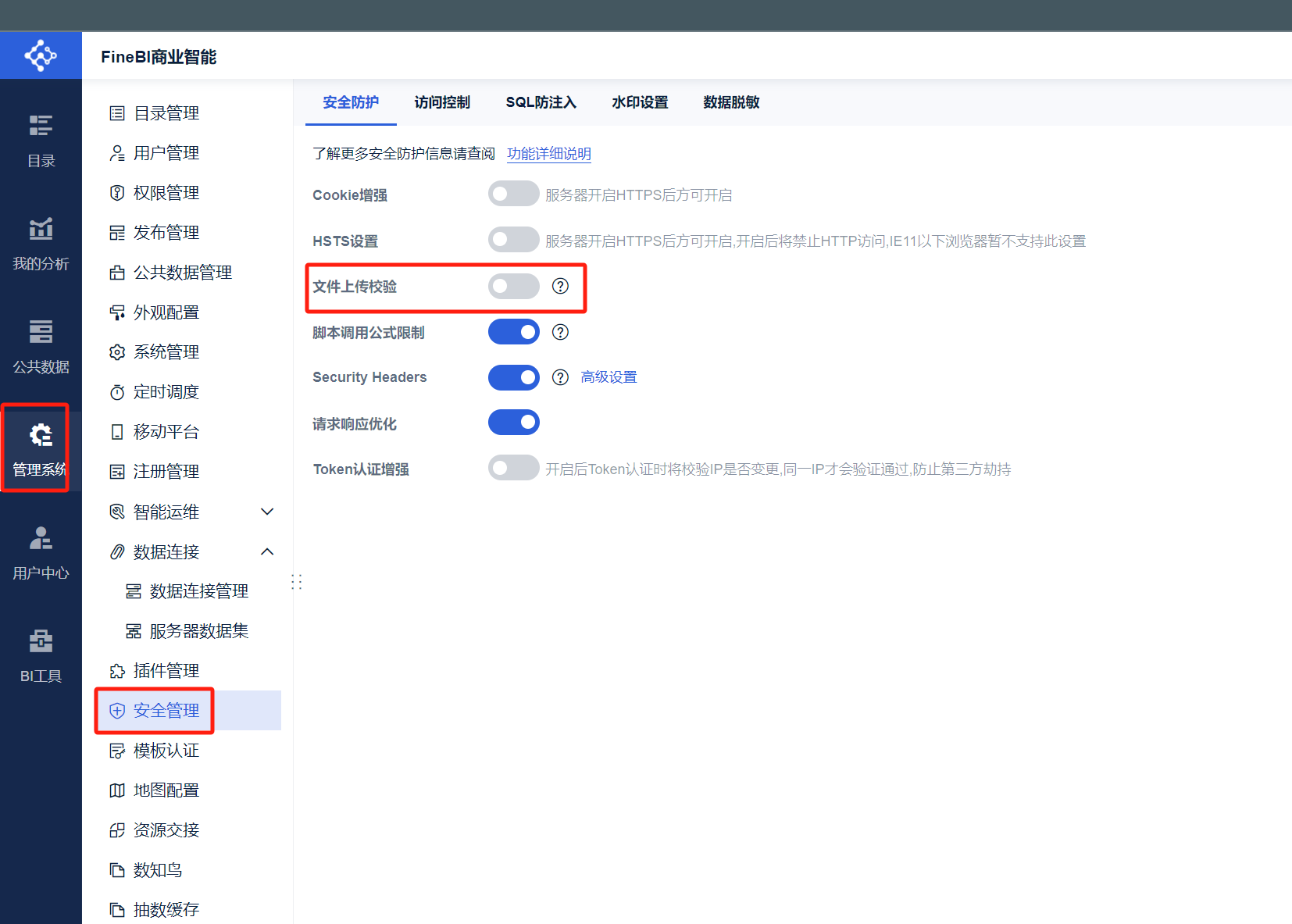This screenshot has height=924, width=1292.
Task: Click help icon beside 文件上传校验
Action: pyautogui.click(x=560, y=286)
